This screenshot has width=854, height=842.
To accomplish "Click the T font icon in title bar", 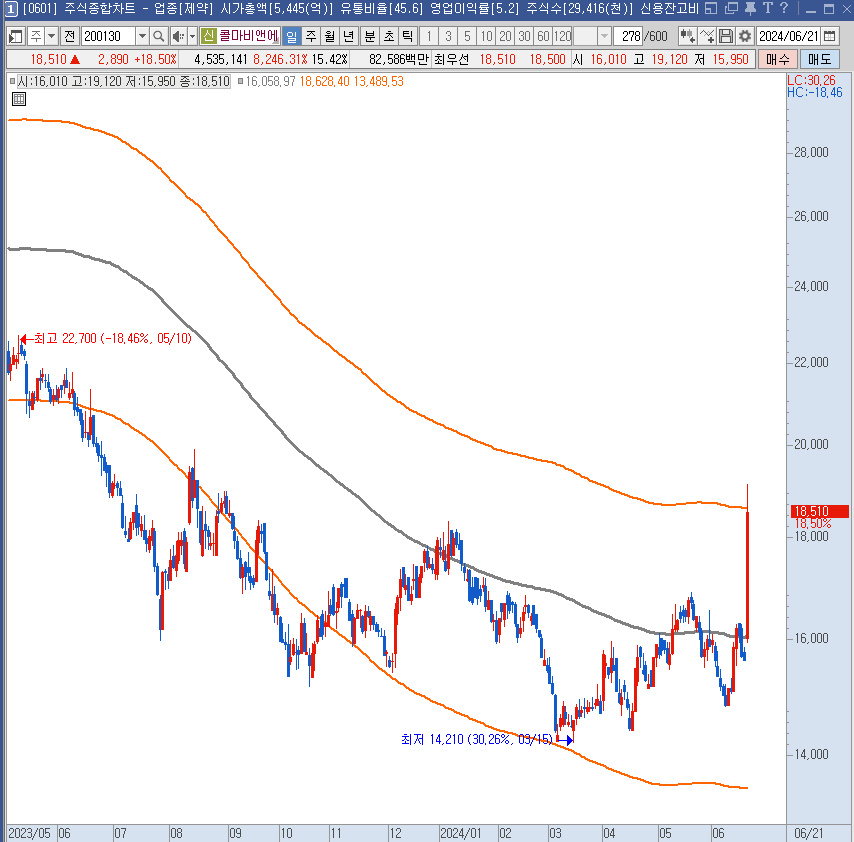I will click(x=767, y=8).
